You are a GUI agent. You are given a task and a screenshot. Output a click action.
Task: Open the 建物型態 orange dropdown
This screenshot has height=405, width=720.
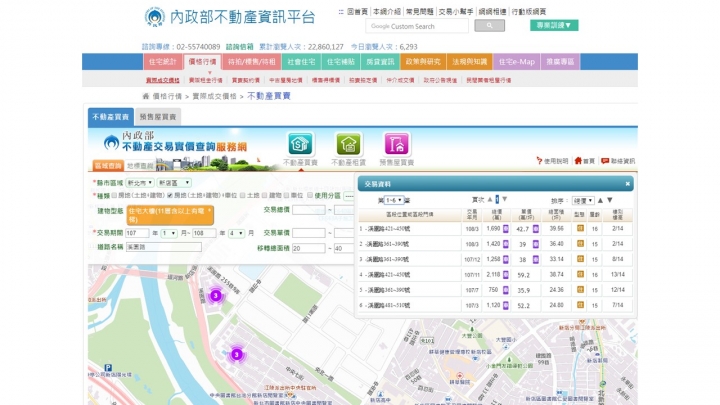point(170,215)
